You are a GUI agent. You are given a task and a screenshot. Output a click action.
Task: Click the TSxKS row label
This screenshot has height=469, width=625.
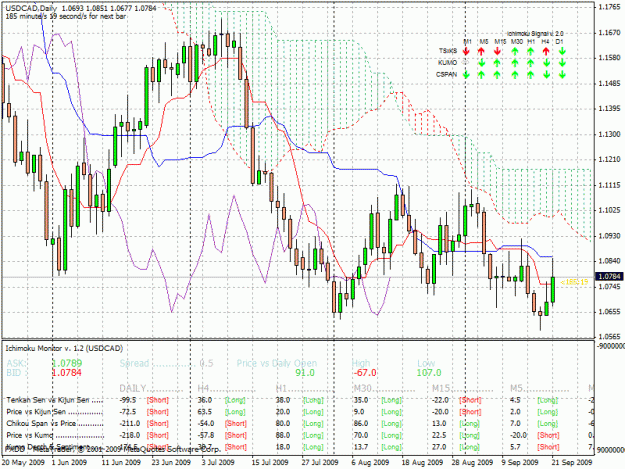(x=448, y=51)
